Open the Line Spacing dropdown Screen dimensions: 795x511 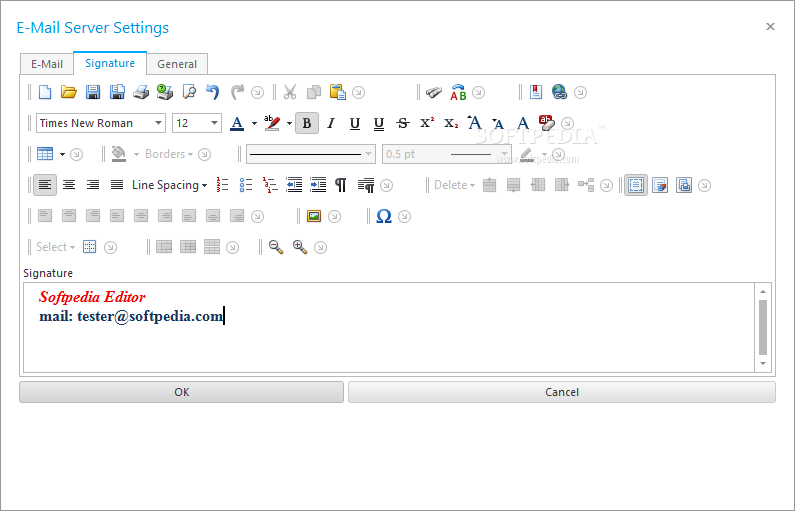click(x=169, y=185)
